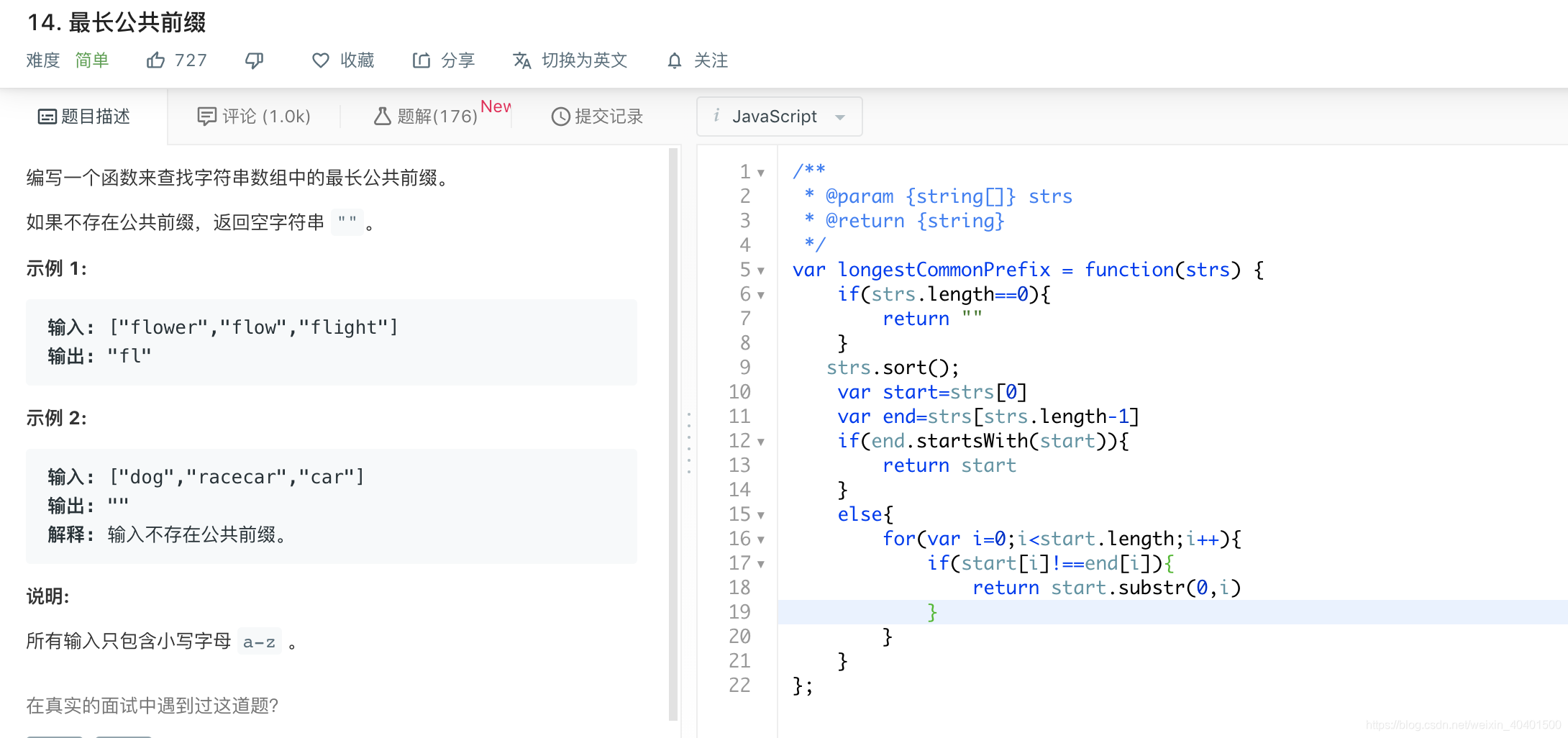The image size is (1568, 738).
Task: Click the problem title 最长公共前缀
Action: 137,22
